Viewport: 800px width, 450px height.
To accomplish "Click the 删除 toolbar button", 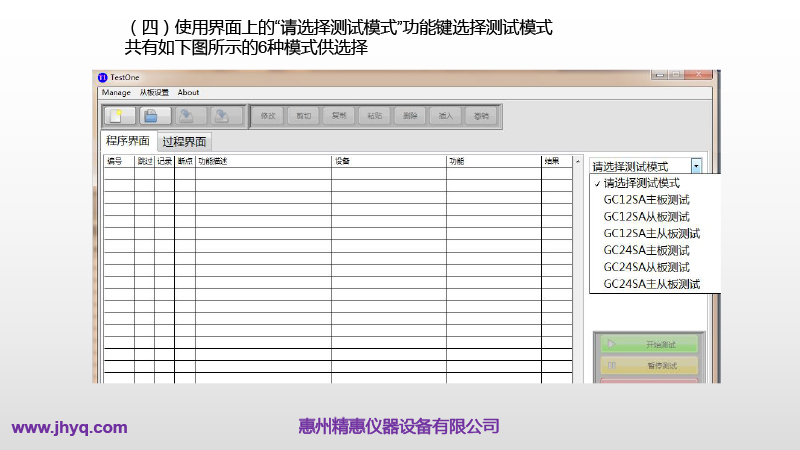I will click(x=410, y=116).
